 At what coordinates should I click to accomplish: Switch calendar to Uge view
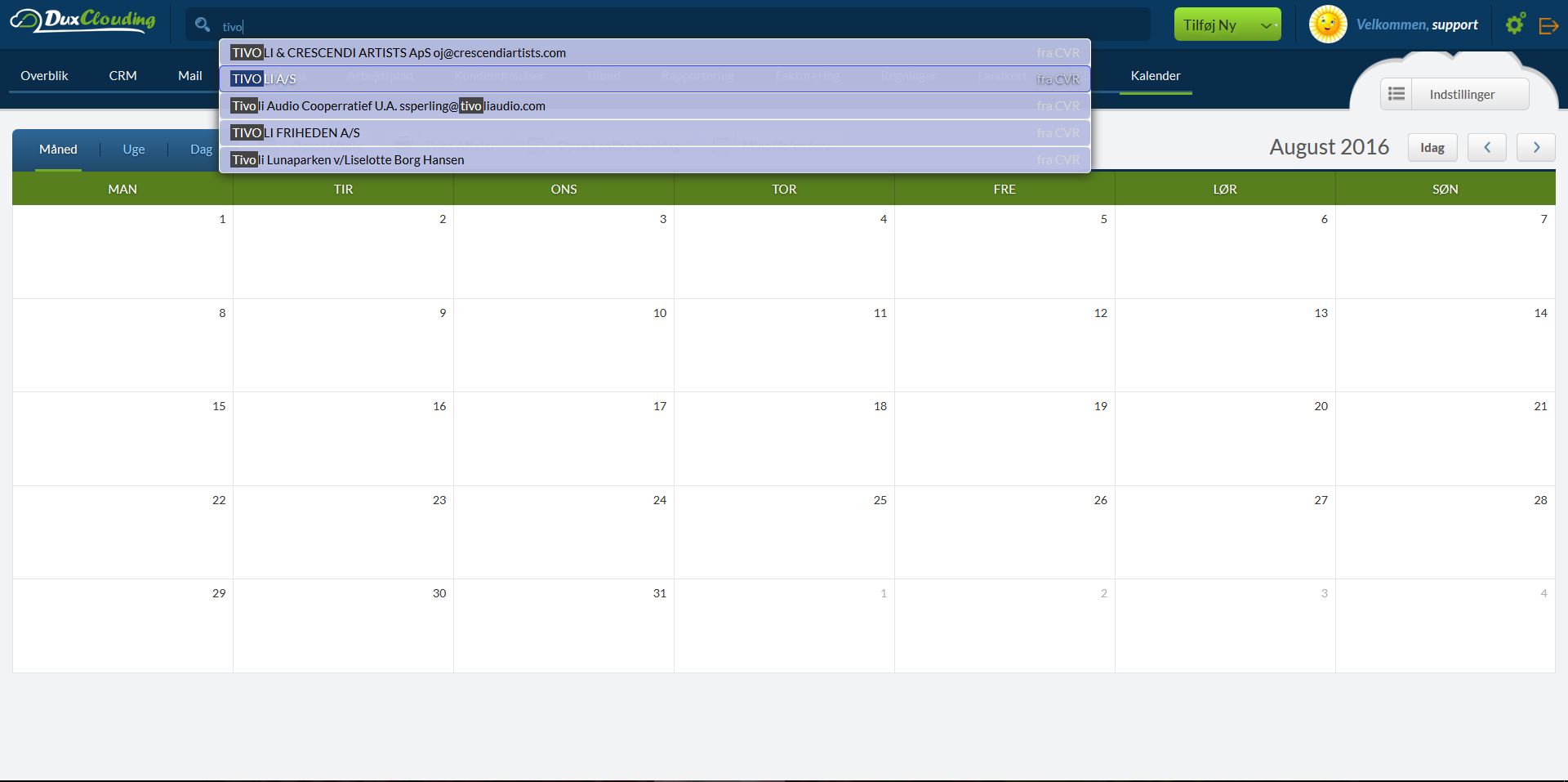click(x=133, y=150)
